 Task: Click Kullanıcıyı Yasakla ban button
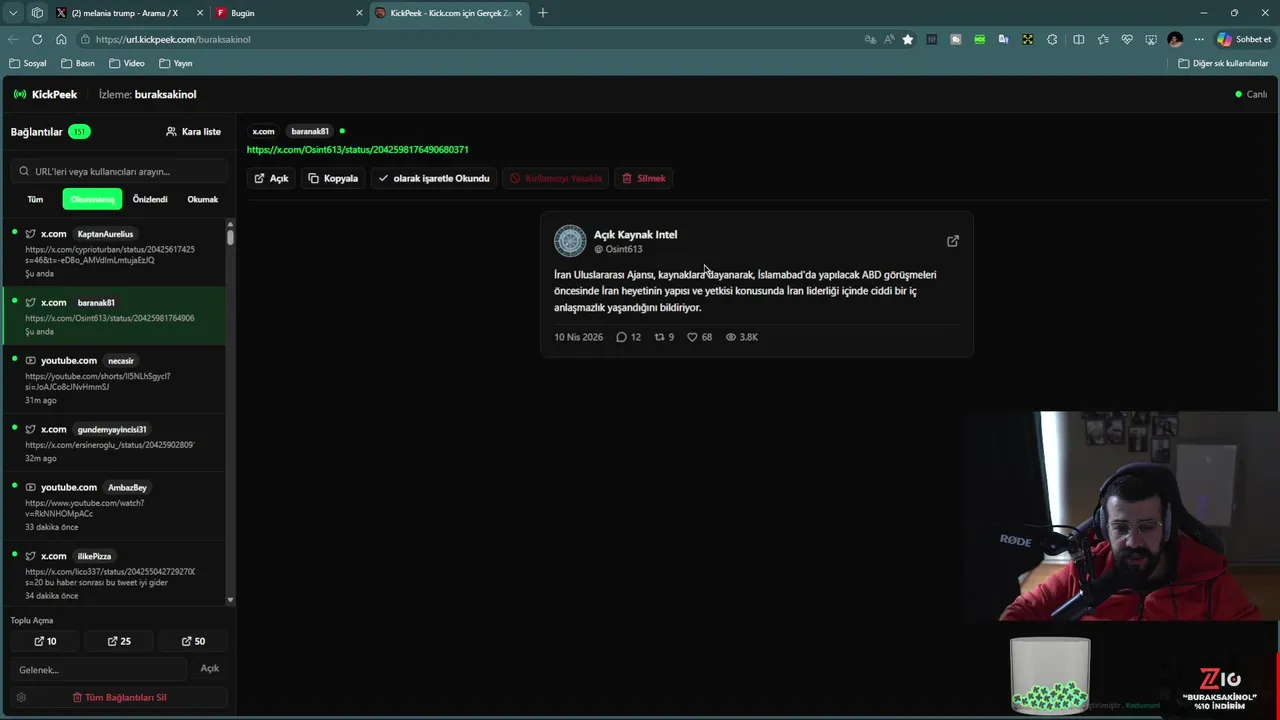coord(556,178)
